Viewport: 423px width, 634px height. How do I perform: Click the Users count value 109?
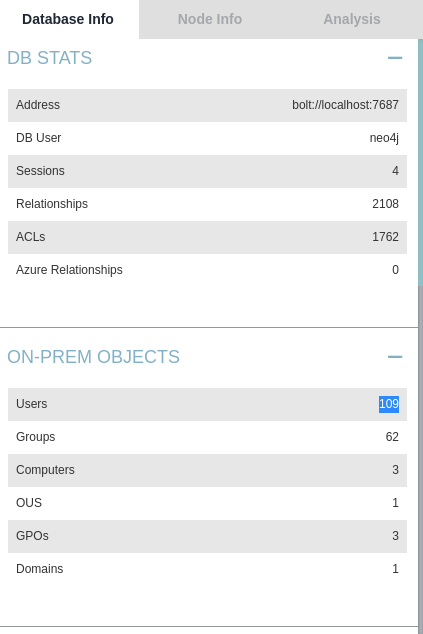click(389, 404)
